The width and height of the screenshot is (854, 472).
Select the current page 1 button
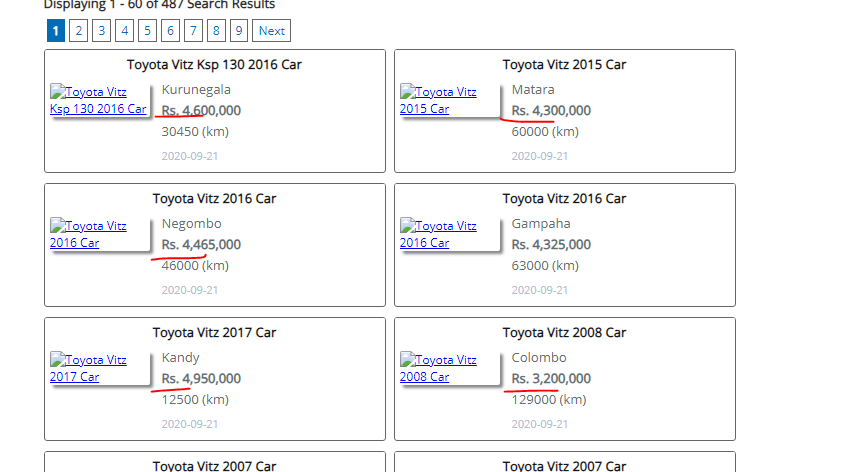[56, 30]
